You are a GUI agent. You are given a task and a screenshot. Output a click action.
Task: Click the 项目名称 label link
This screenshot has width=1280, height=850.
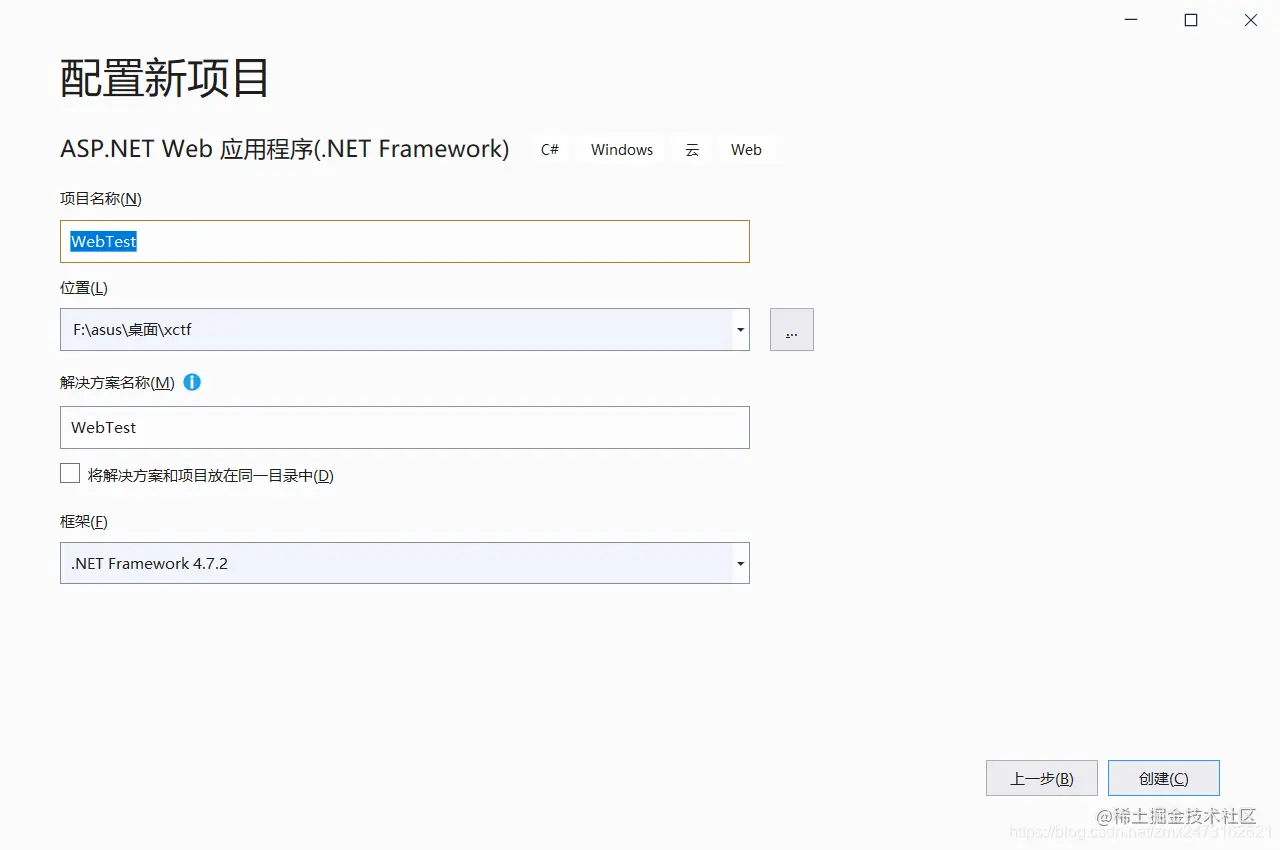[100, 198]
